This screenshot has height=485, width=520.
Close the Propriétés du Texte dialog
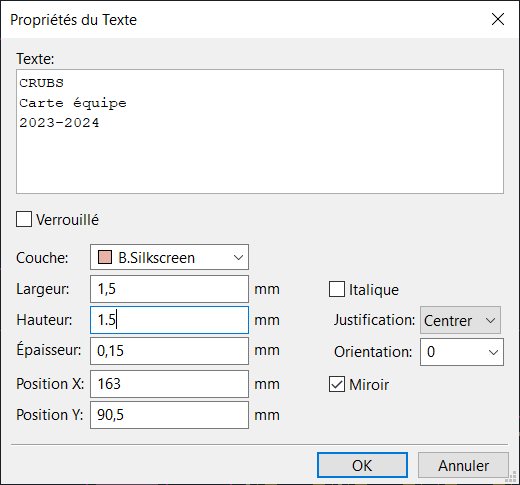[x=498, y=19]
